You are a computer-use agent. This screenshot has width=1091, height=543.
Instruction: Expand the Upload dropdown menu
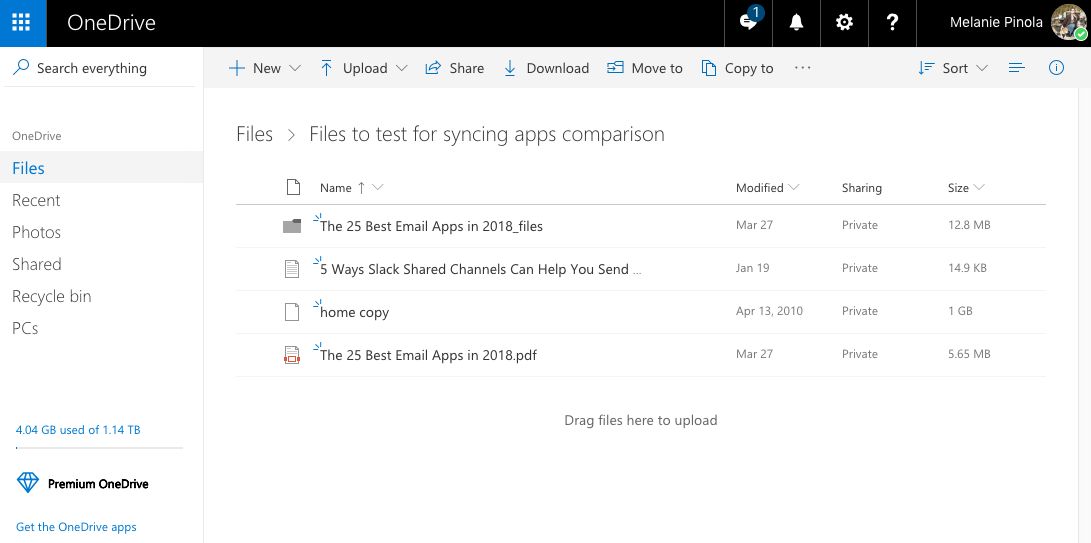(364, 68)
